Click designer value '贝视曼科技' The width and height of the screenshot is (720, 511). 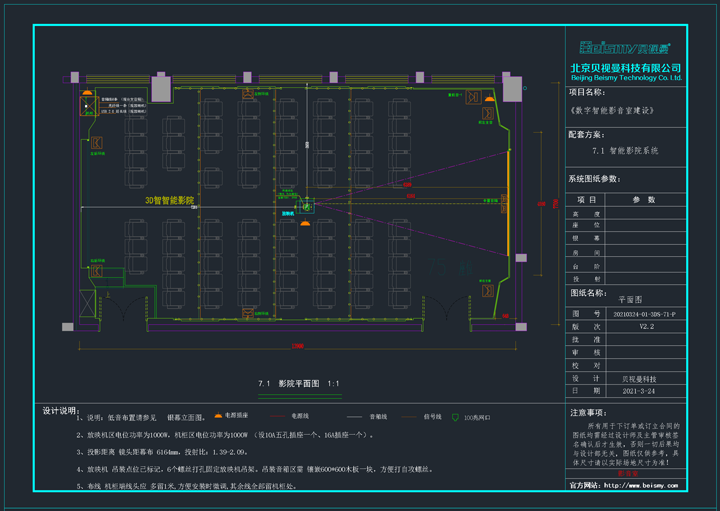(639, 379)
